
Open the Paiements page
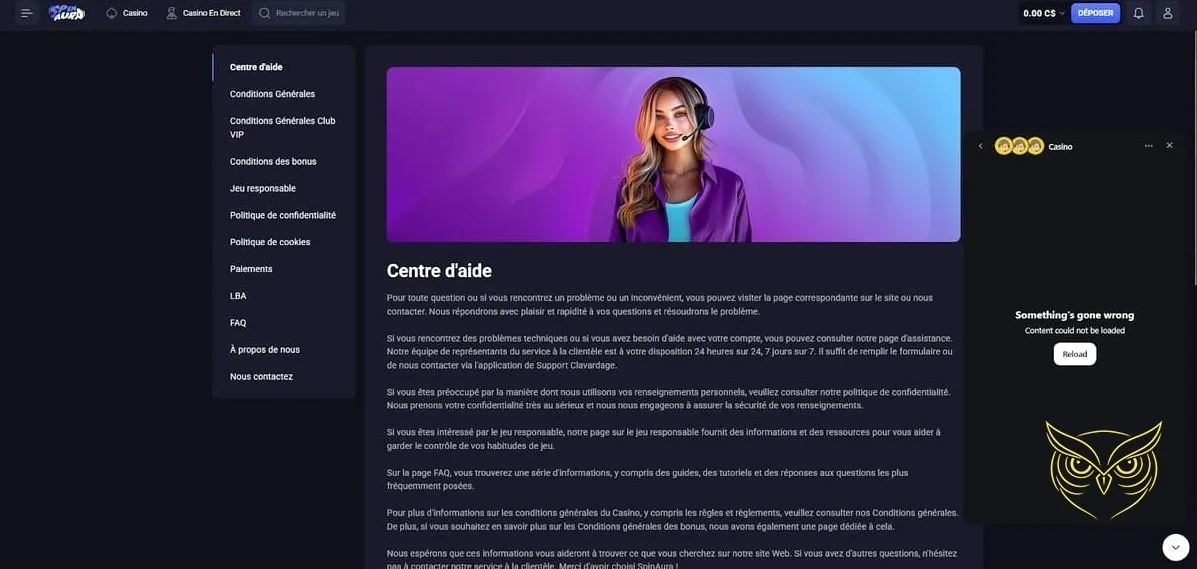pyautogui.click(x=251, y=269)
